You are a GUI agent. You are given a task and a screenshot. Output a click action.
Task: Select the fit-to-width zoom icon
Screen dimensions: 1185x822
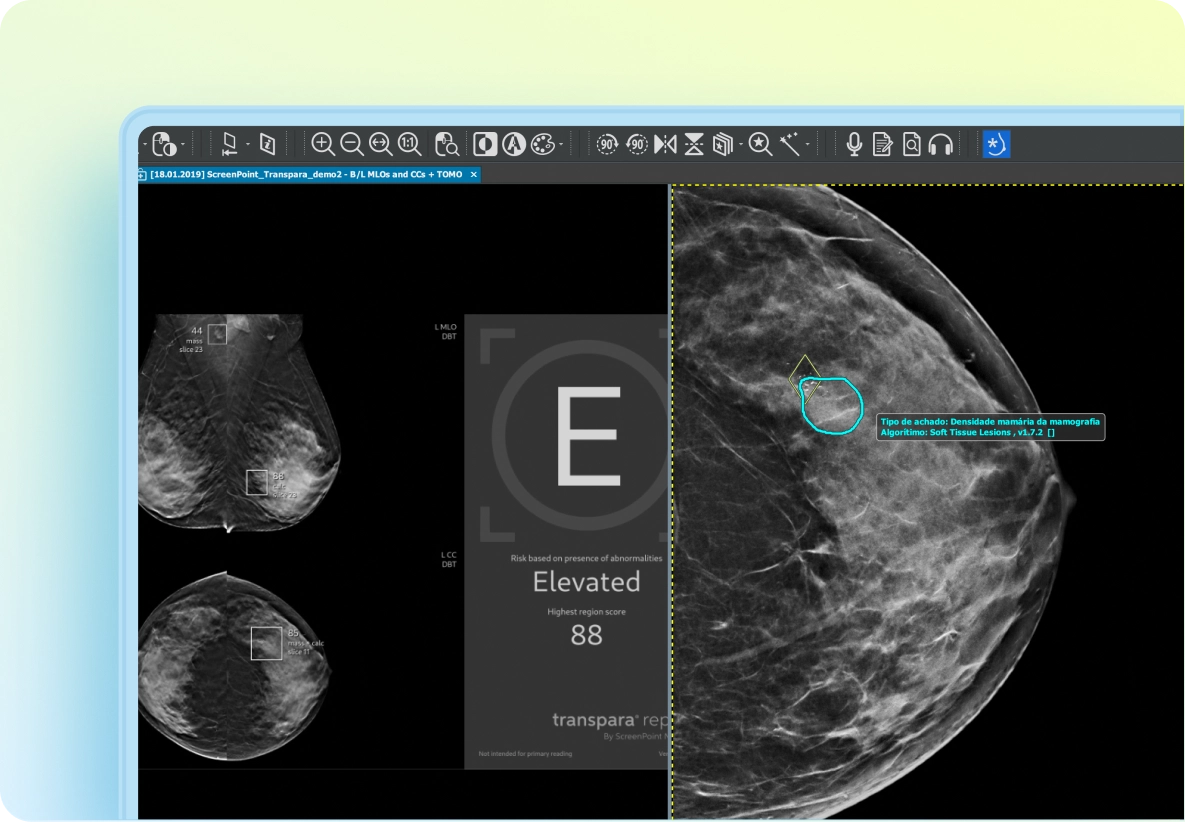point(380,144)
